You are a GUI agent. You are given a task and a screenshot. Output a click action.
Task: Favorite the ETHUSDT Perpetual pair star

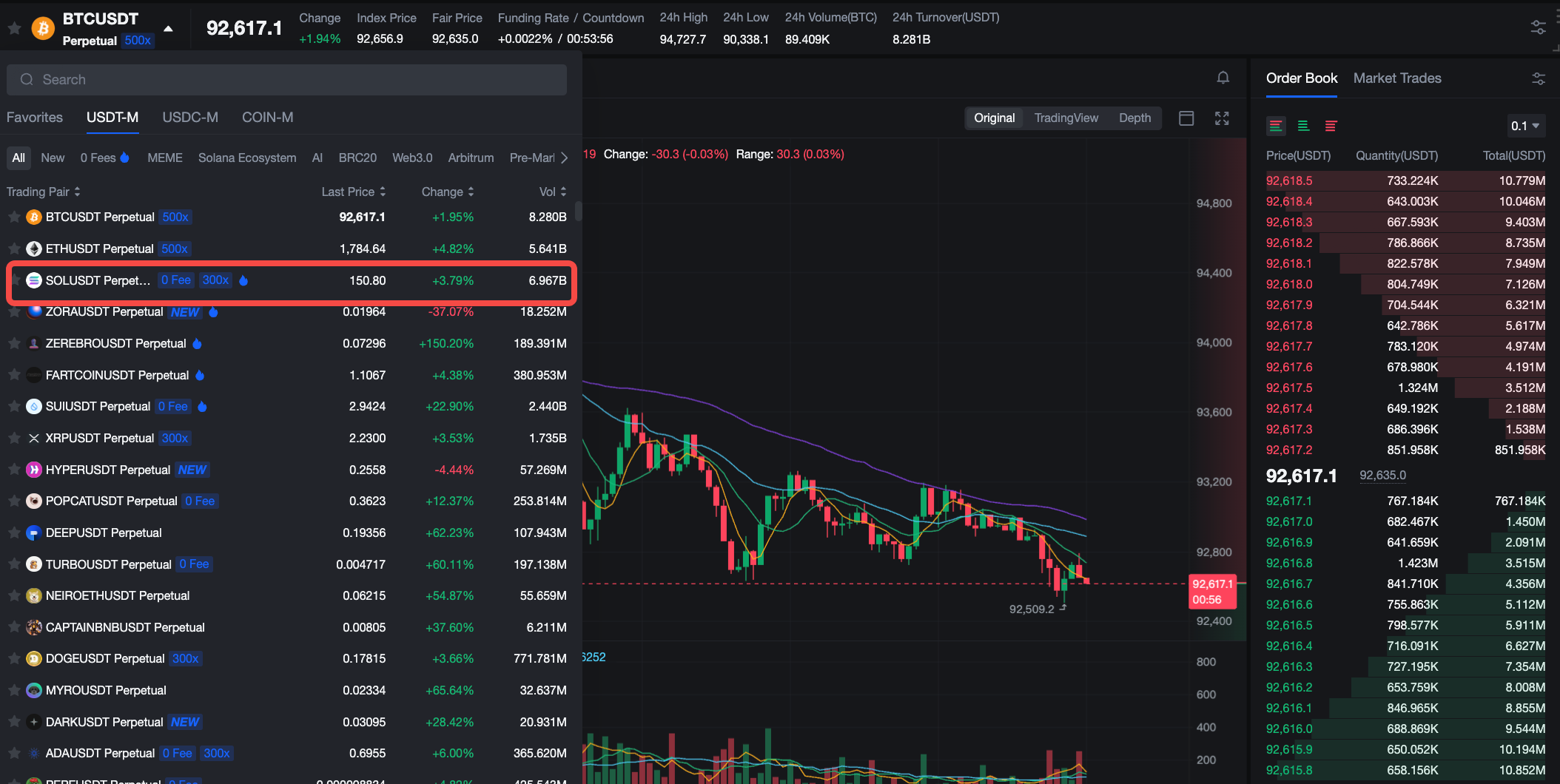click(x=14, y=249)
